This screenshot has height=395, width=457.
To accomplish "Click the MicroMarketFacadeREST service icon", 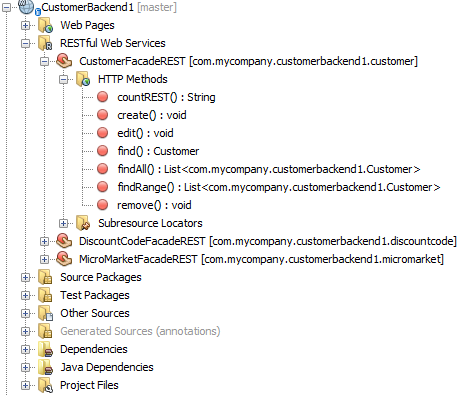I will click(x=64, y=259).
